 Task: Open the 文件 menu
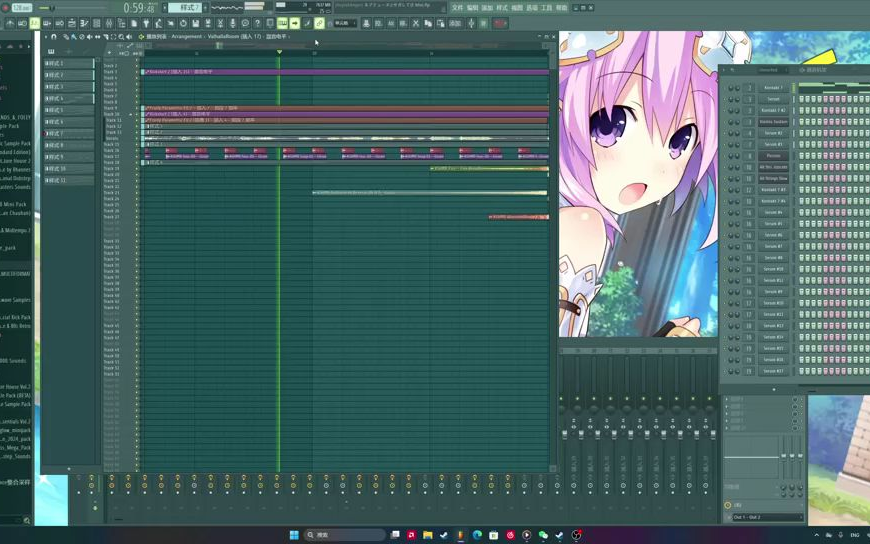click(457, 7)
